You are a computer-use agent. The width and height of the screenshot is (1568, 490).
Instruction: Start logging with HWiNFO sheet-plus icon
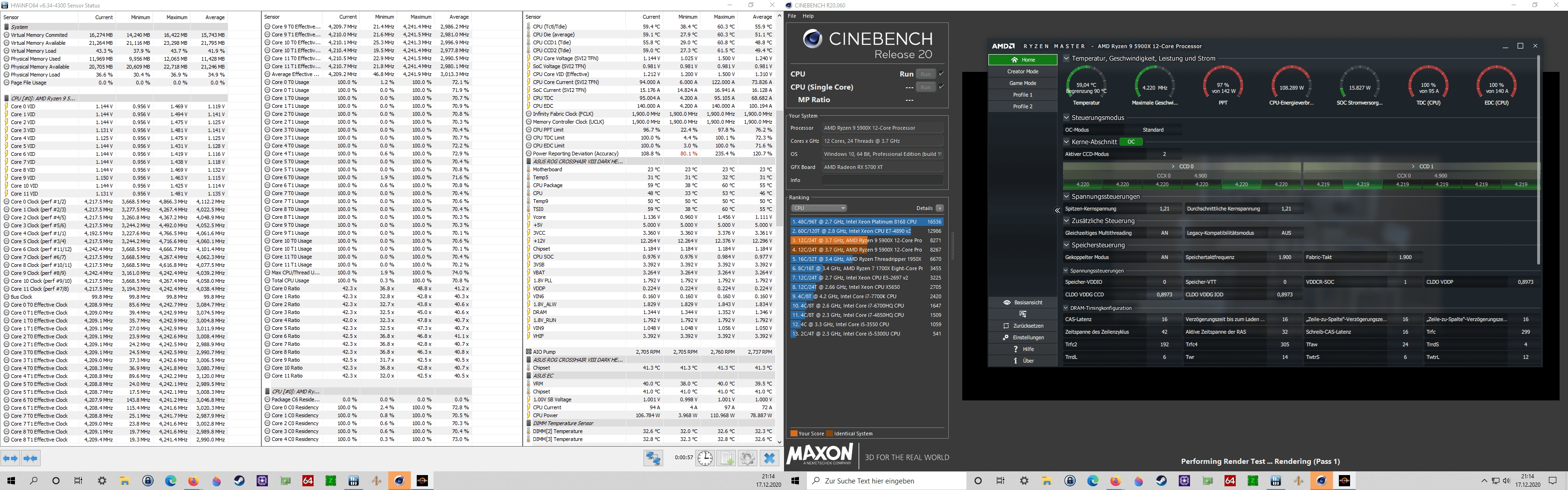click(x=727, y=458)
